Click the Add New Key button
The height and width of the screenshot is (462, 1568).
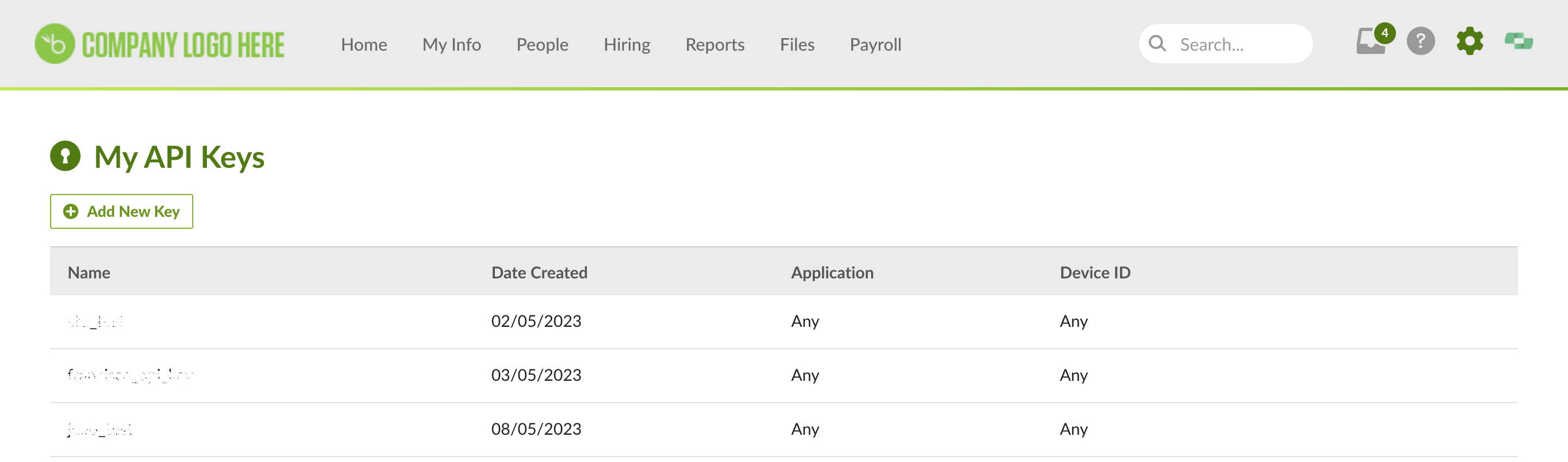click(x=122, y=211)
